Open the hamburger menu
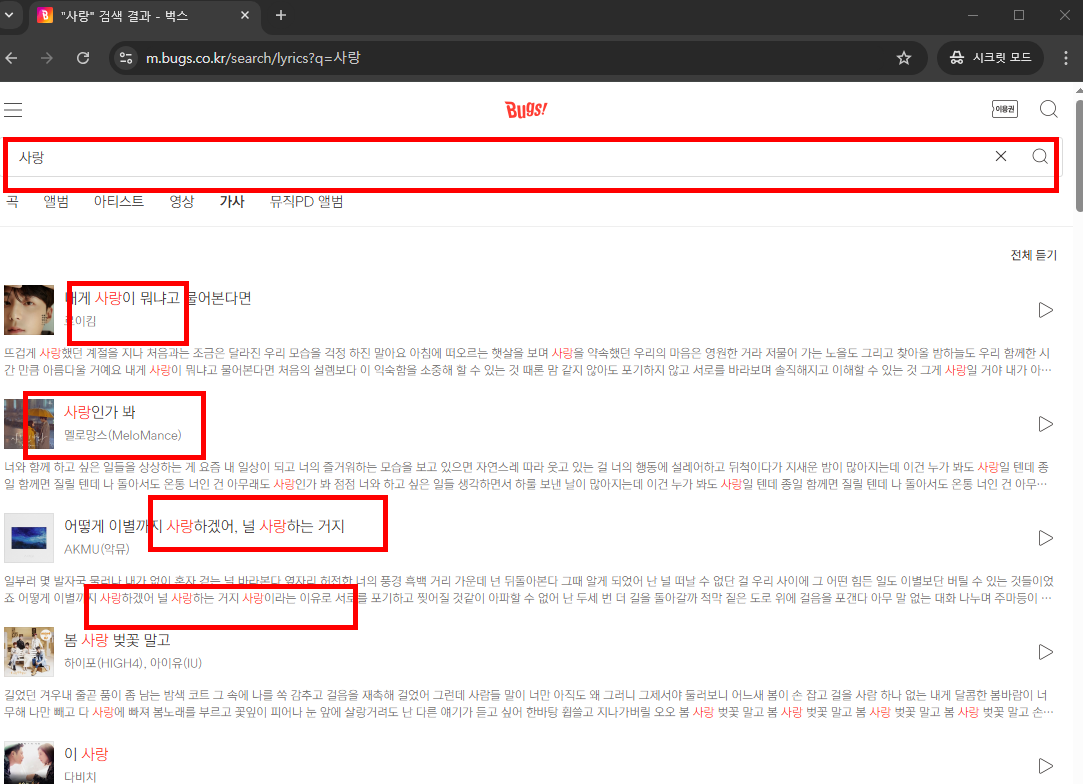The image size is (1083, 784). pyautogui.click(x=13, y=109)
